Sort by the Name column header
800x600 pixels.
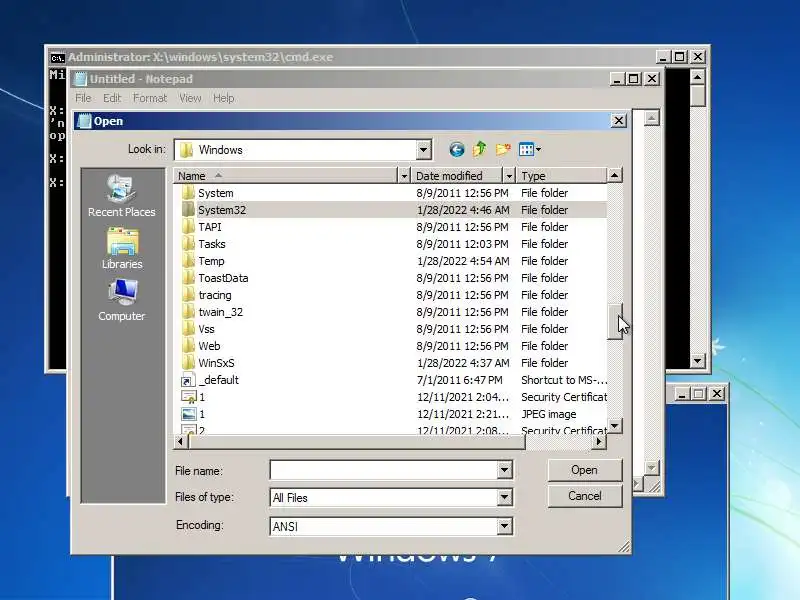pyautogui.click(x=285, y=176)
